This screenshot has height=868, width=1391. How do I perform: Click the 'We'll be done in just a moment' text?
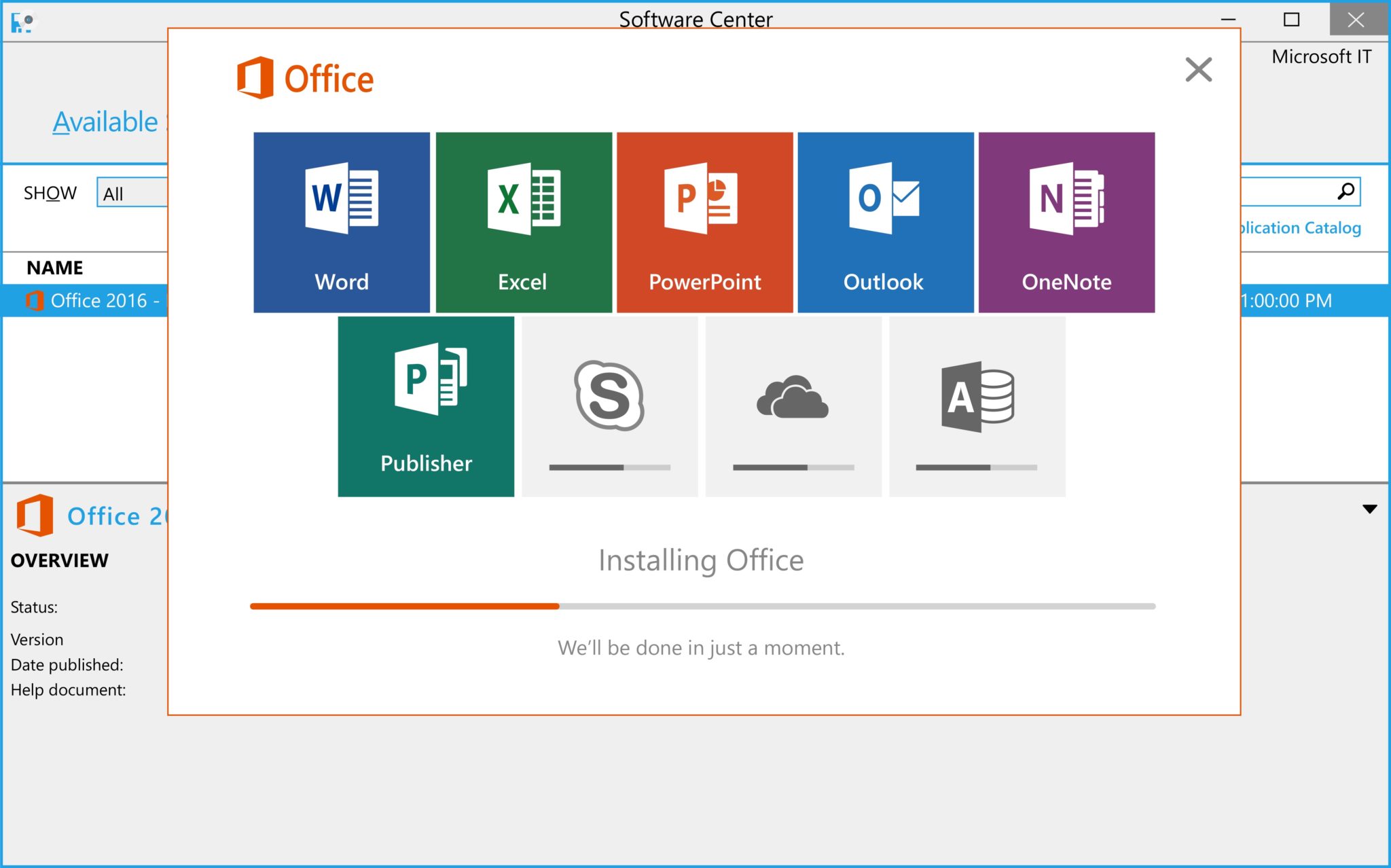701,648
